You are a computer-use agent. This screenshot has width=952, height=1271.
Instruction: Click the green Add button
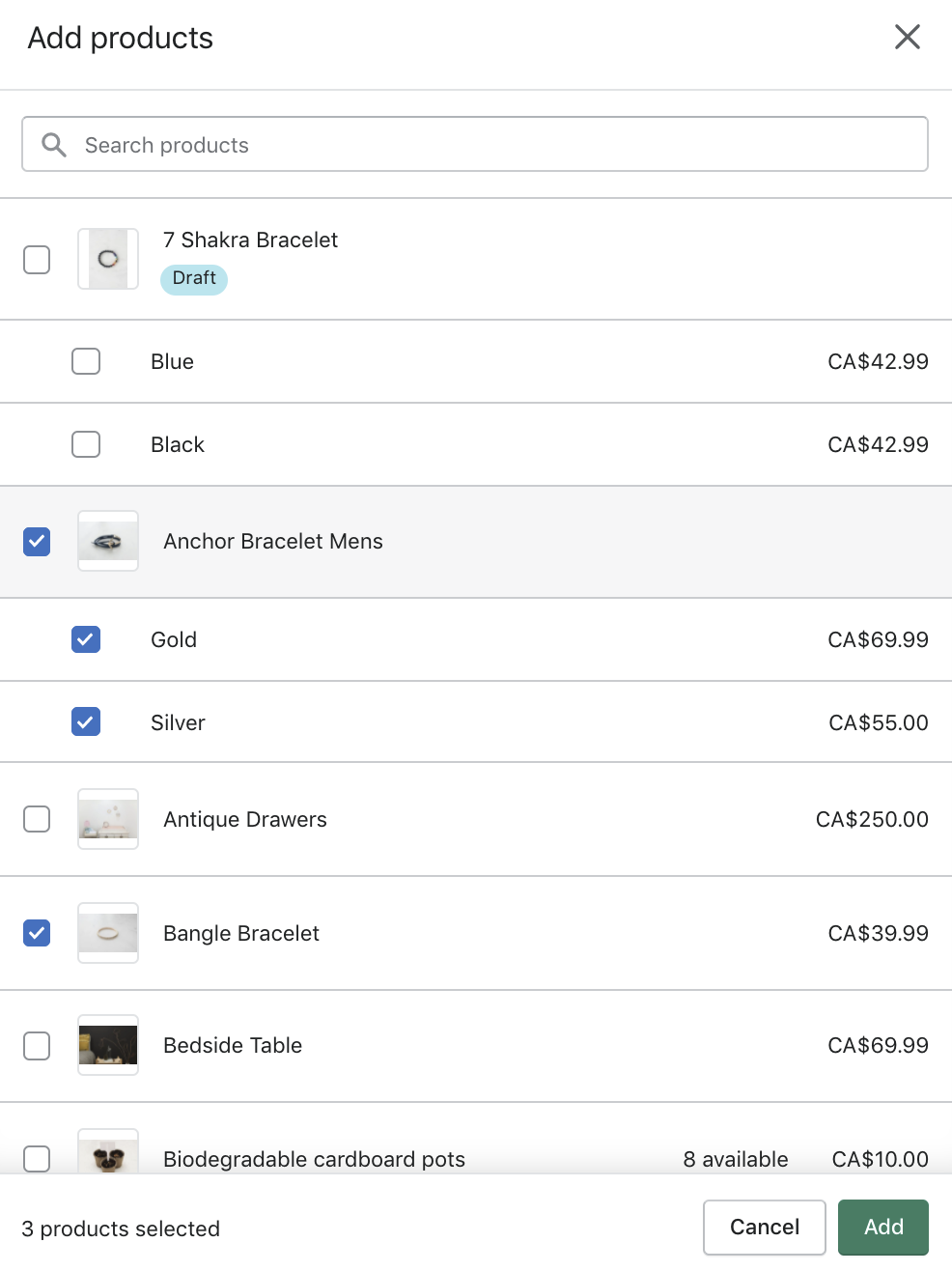(x=883, y=1227)
